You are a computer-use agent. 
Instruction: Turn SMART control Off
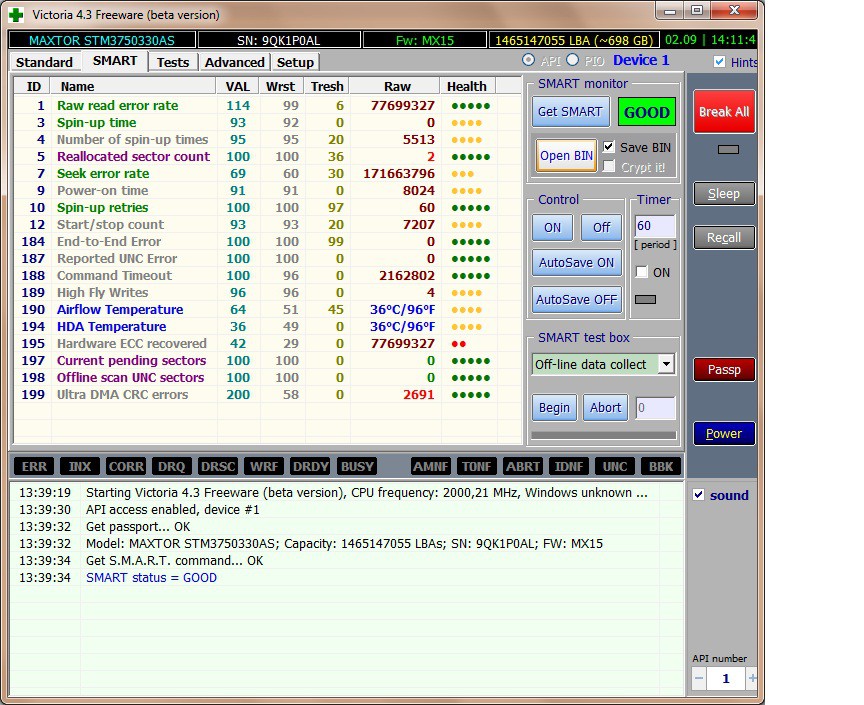click(x=601, y=228)
